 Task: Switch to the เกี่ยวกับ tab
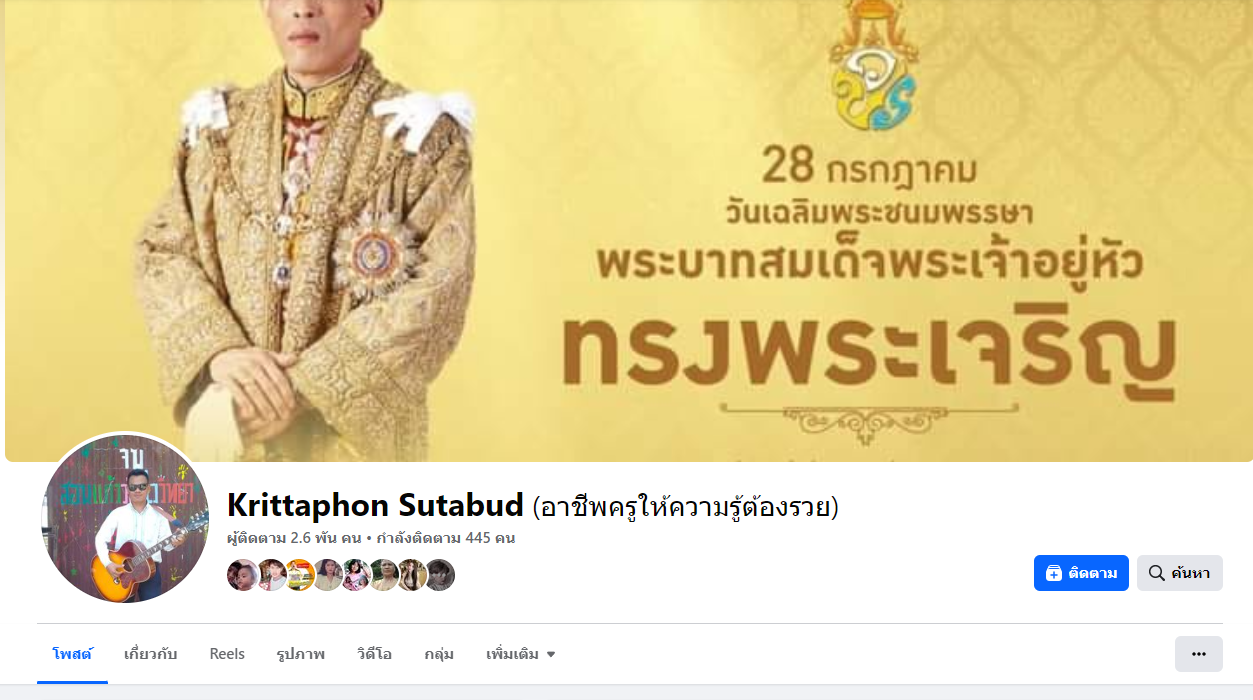[x=150, y=654]
